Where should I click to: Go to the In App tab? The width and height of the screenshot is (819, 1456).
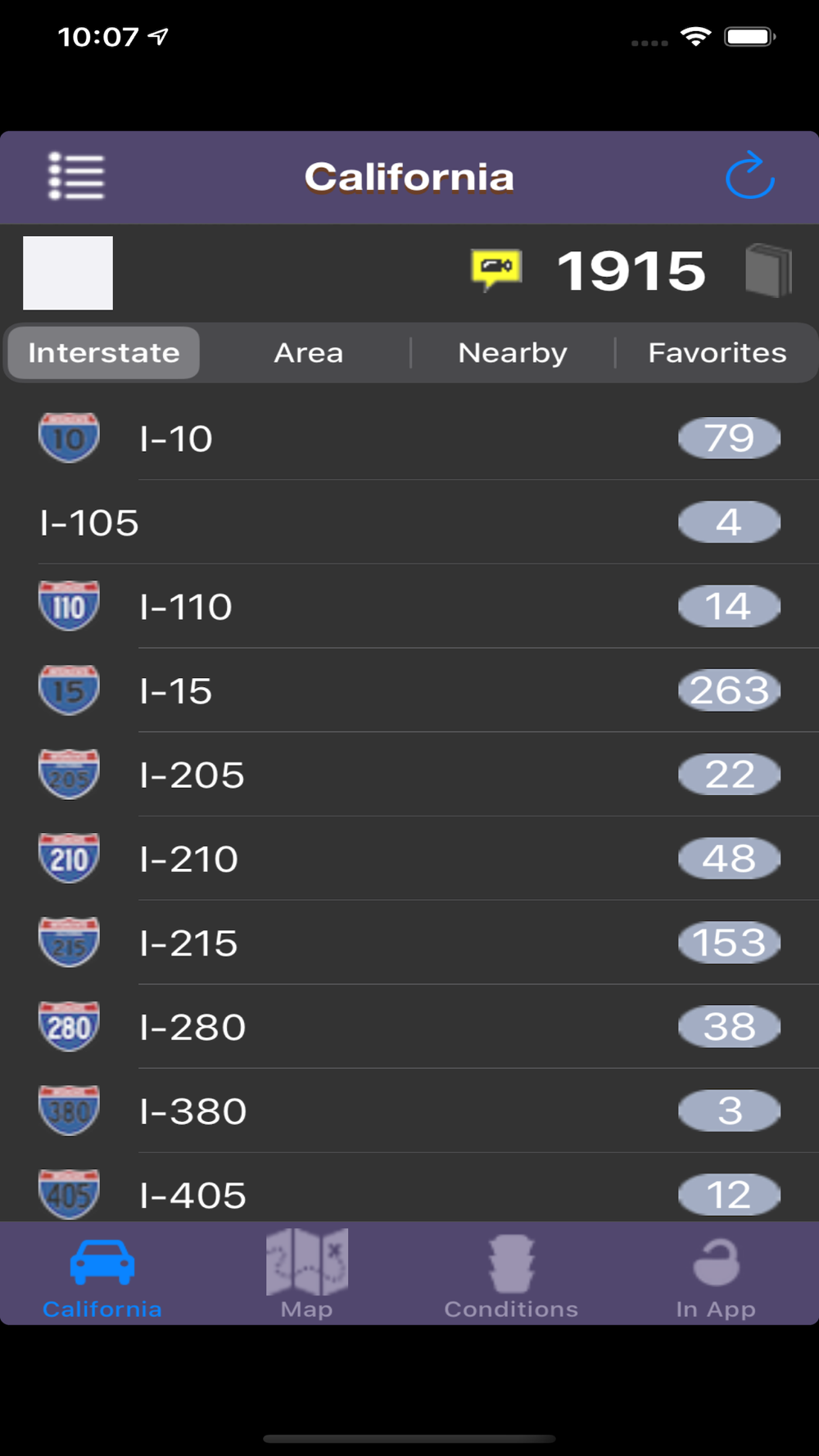pyautogui.click(x=716, y=1273)
